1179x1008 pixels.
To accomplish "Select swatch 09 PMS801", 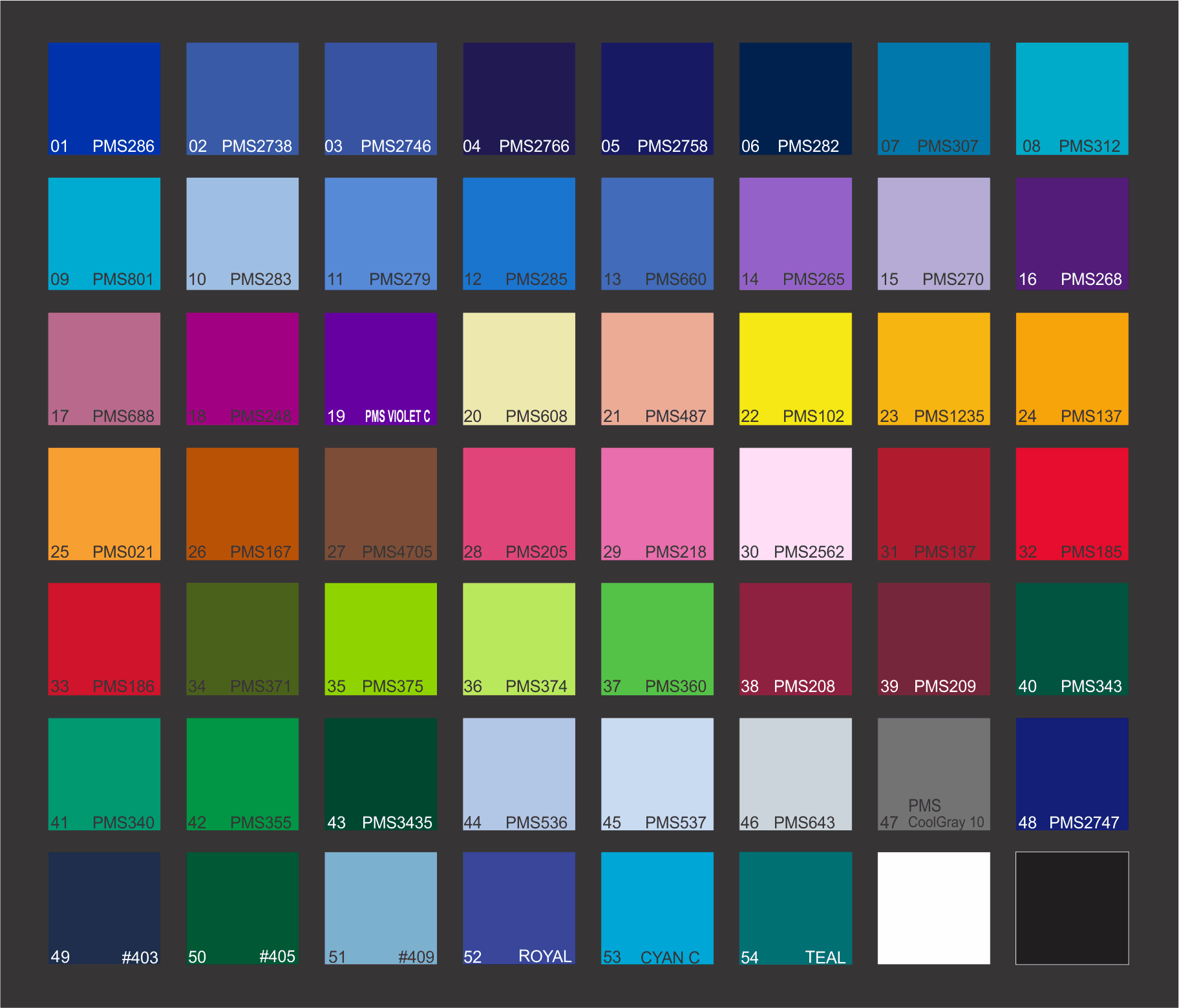I will (104, 234).
